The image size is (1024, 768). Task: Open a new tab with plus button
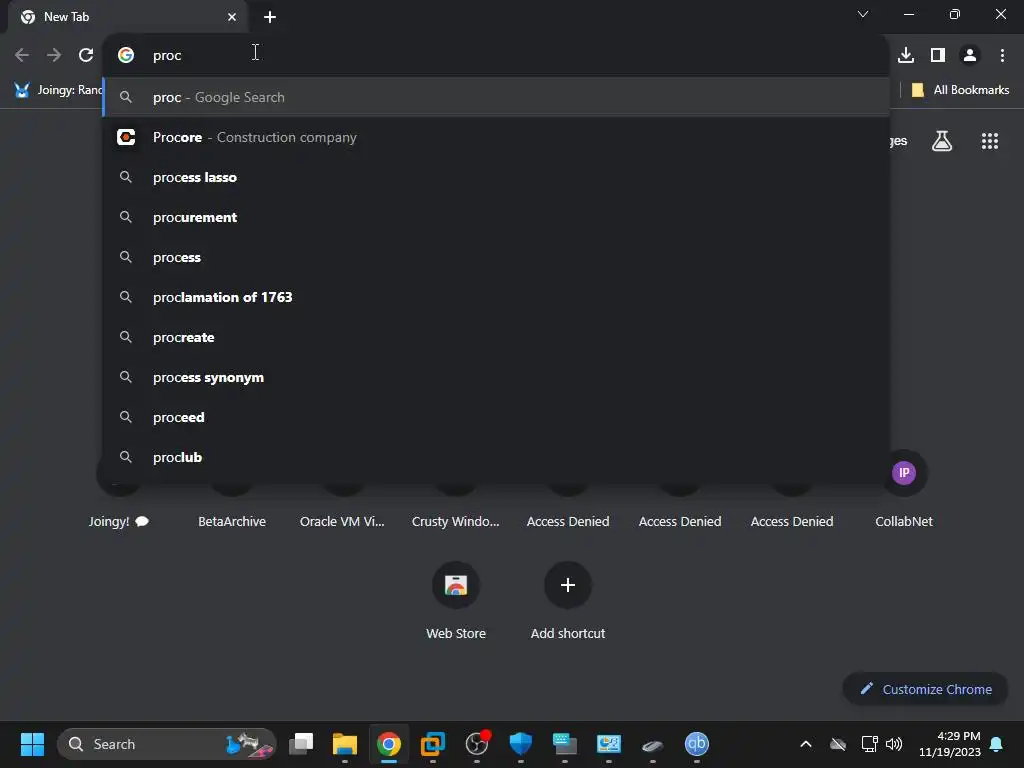point(270,17)
